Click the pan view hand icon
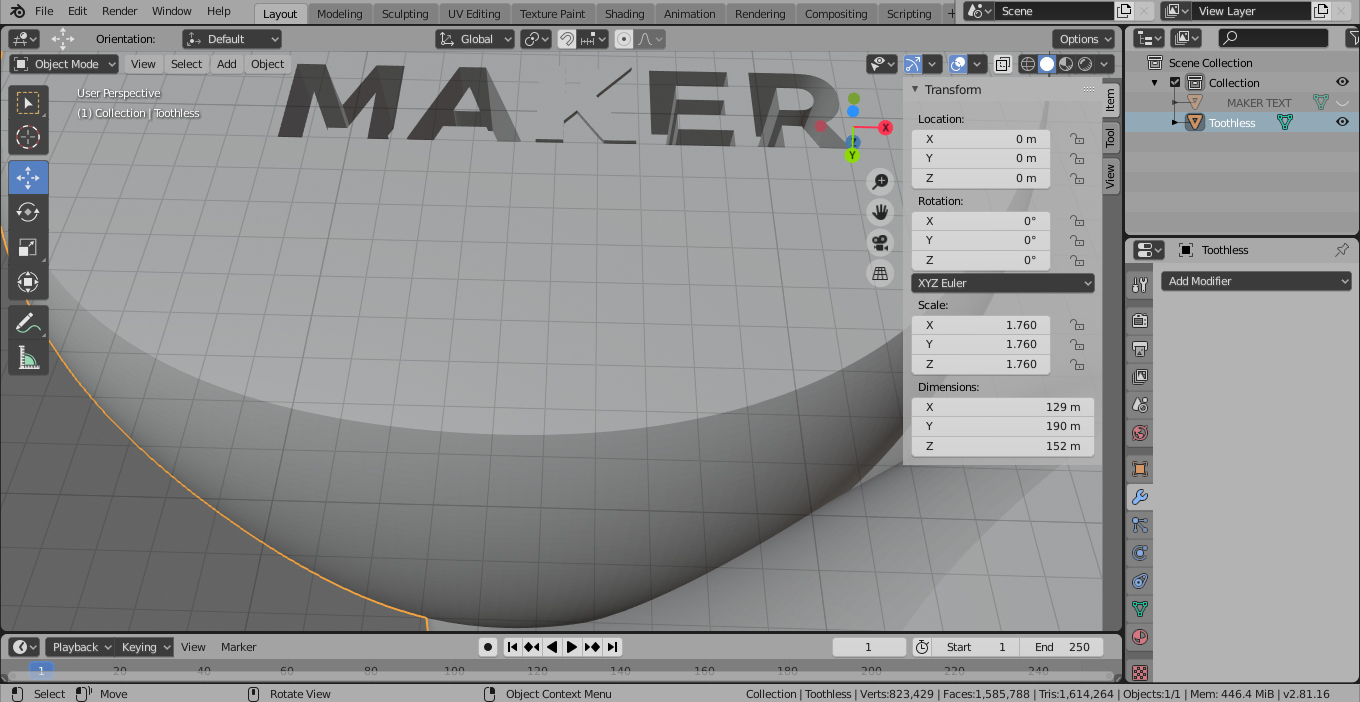1360x702 pixels. (x=880, y=212)
